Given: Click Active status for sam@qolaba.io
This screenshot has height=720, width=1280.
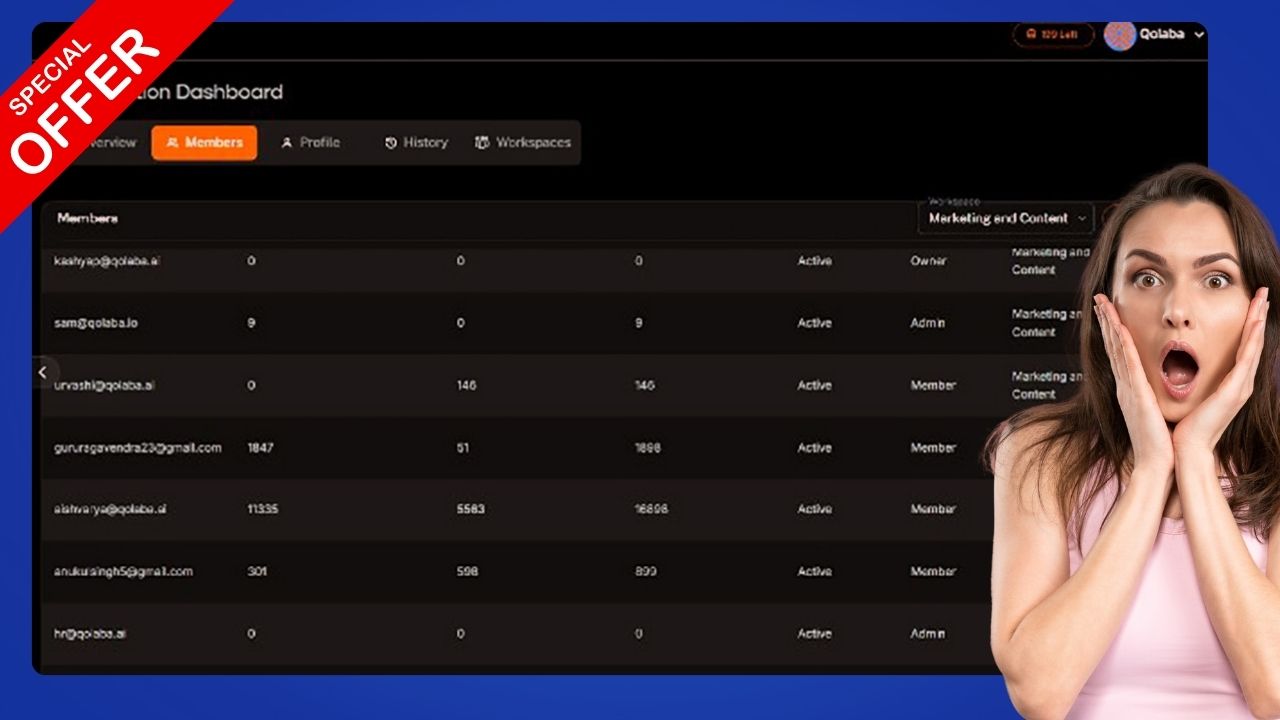Looking at the screenshot, I should [x=814, y=323].
